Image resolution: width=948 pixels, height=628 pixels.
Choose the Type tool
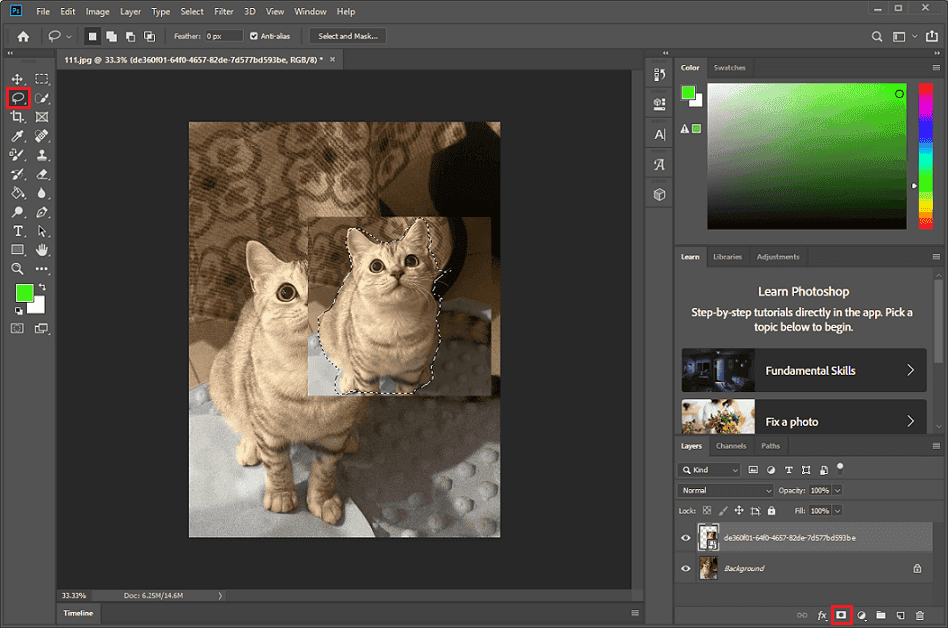click(19, 230)
